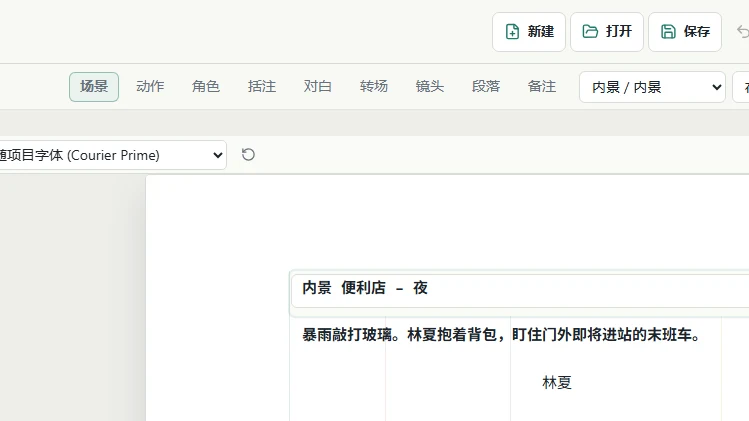Click the character name 林夏
Image resolution: width=749 pixels, height=421 pixels.
coord(556,382)
